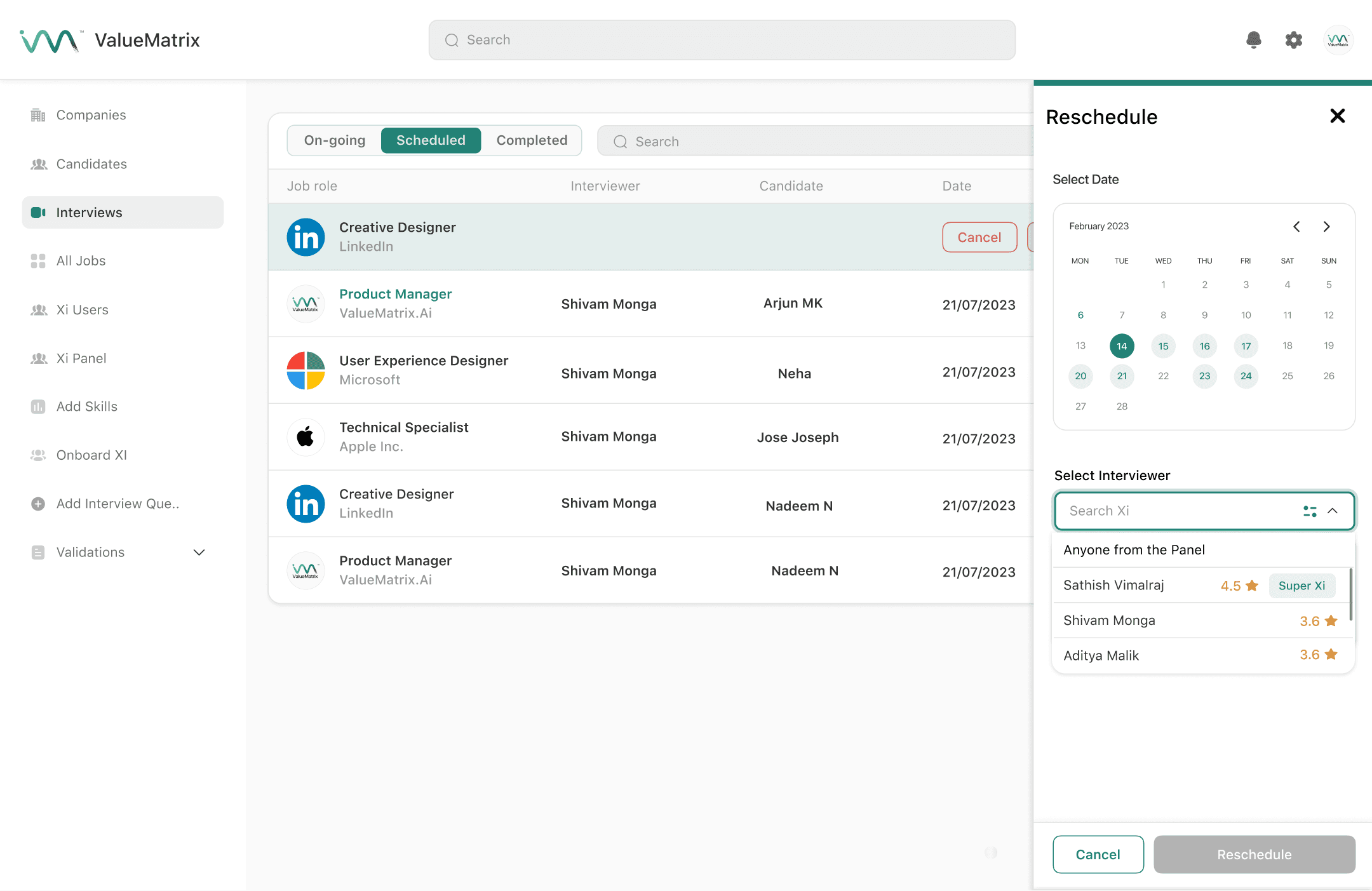Screen dimensions: 1372x891
Task: Go to next month in calendar
Action: (1326, 227)
